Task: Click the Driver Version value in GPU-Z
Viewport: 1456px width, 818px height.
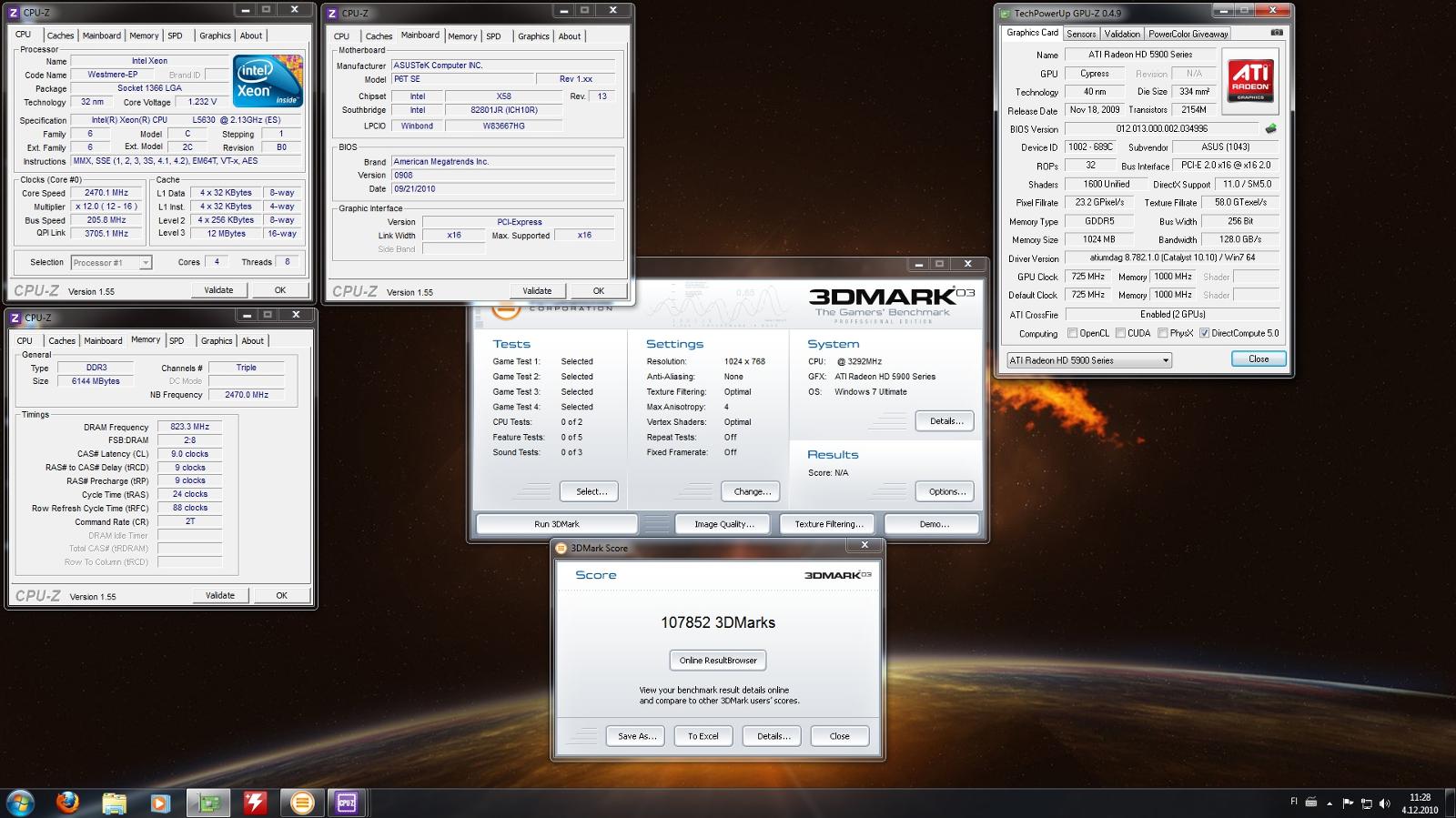Action: click(1170, 258)
